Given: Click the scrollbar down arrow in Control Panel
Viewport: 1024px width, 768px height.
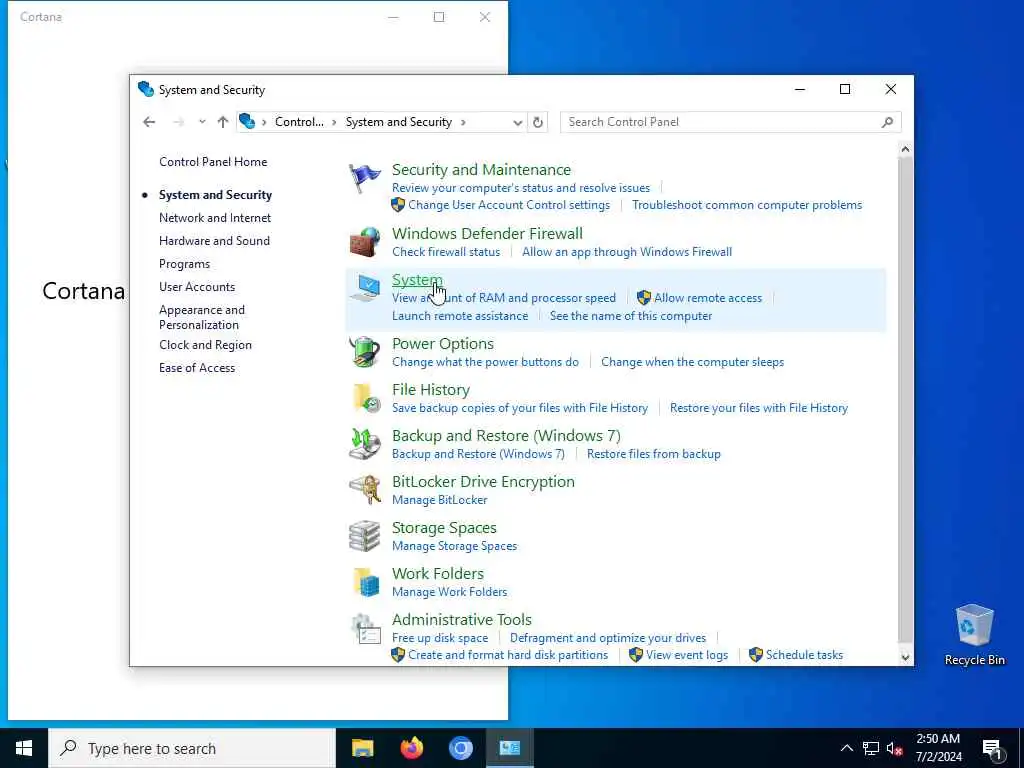Looking at the screenshot, I should click(x=905, y=658).
